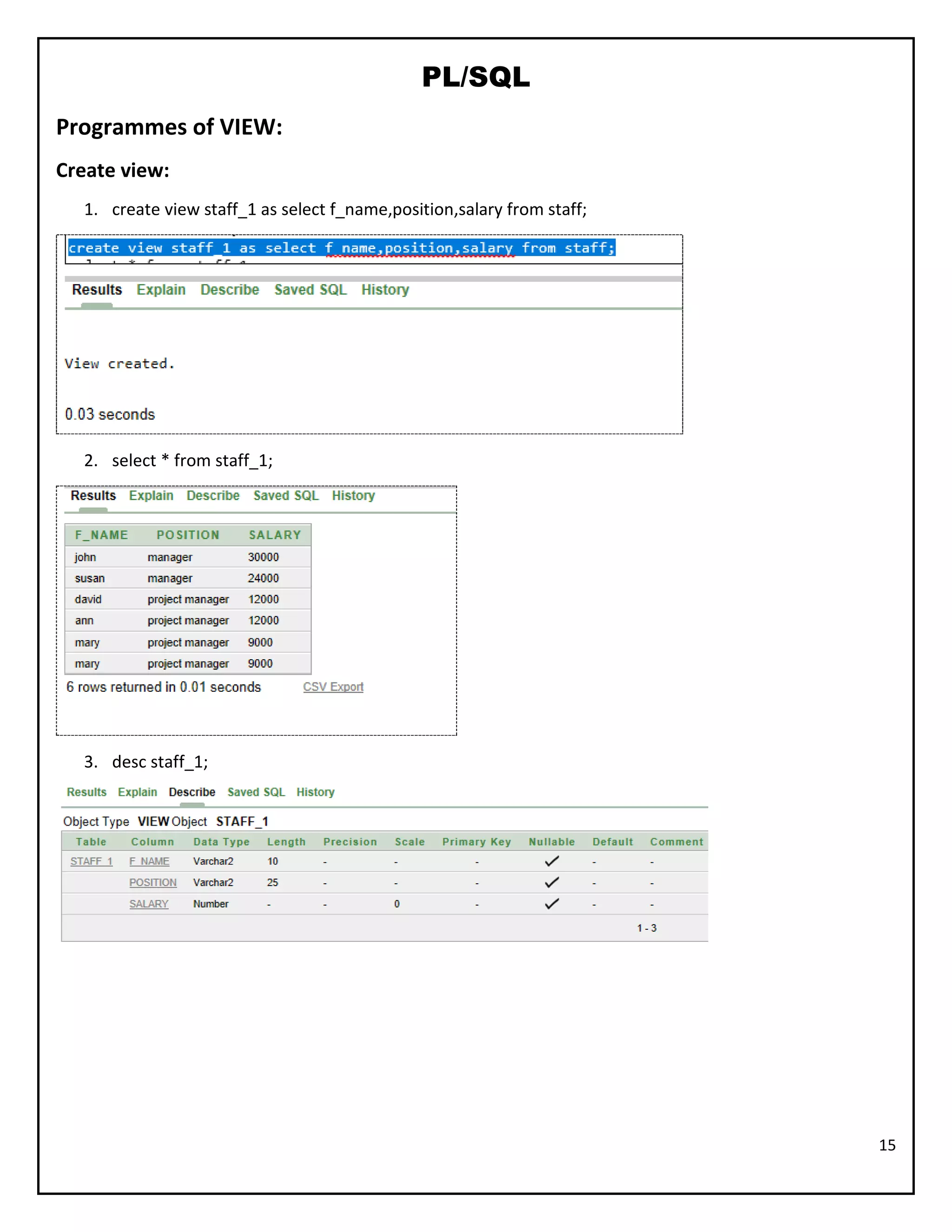The image size is (952, 1232).
Task: Open Saved SQL tab above F_NAME table
Action: pos(286,496)
